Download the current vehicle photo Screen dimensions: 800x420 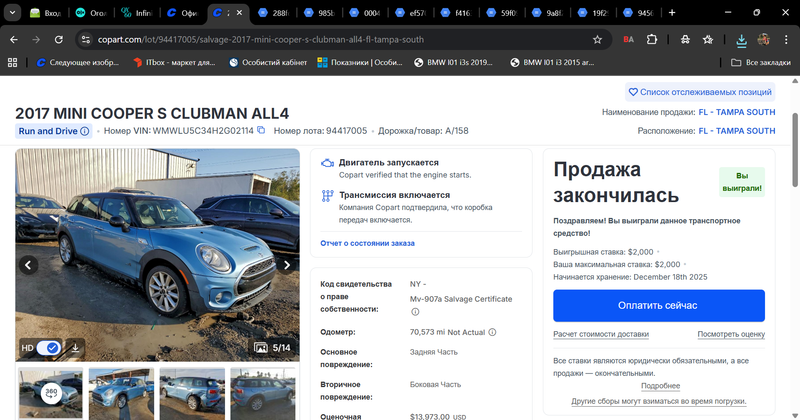pos(75,348)
